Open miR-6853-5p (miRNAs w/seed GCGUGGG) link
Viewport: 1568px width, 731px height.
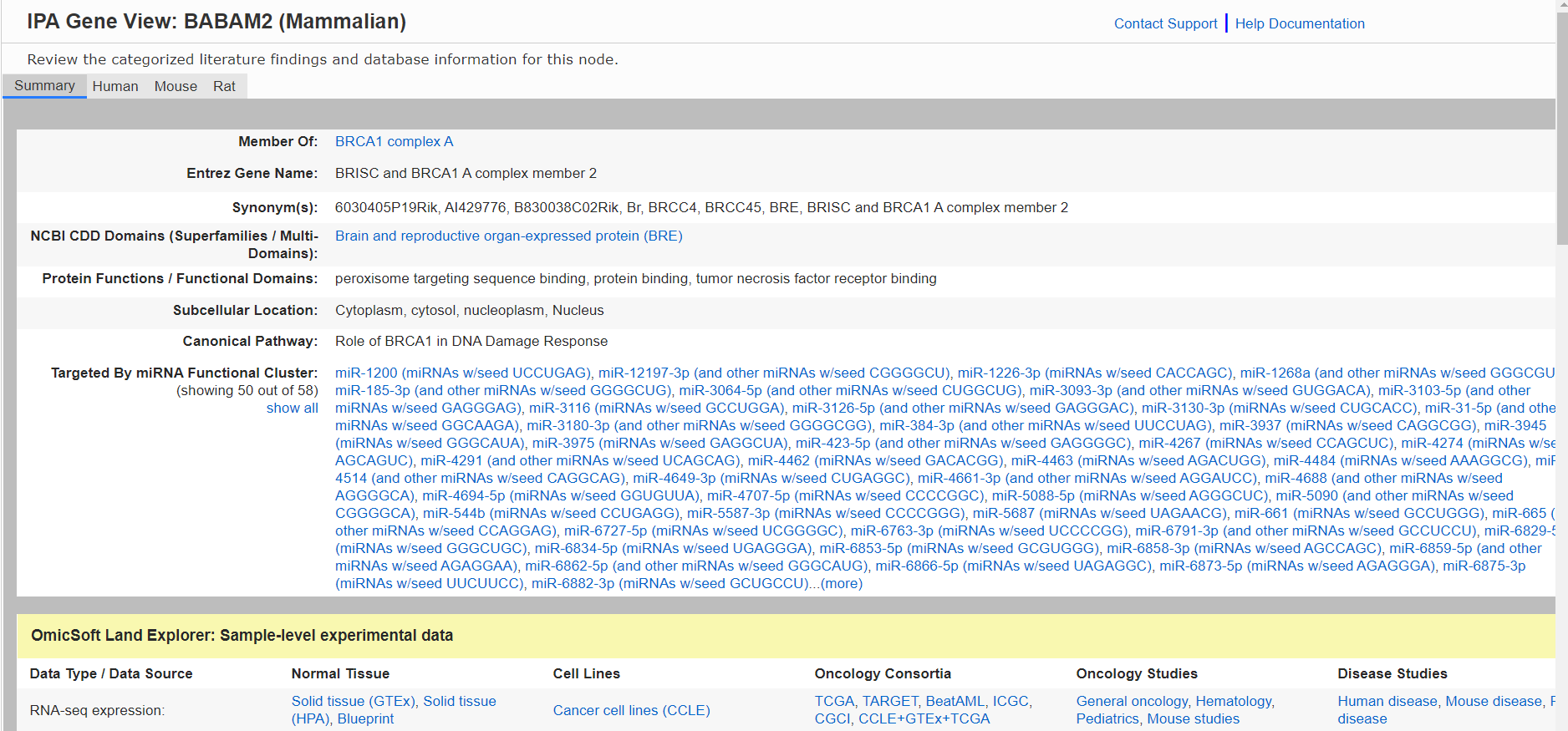tap(958, 548)
